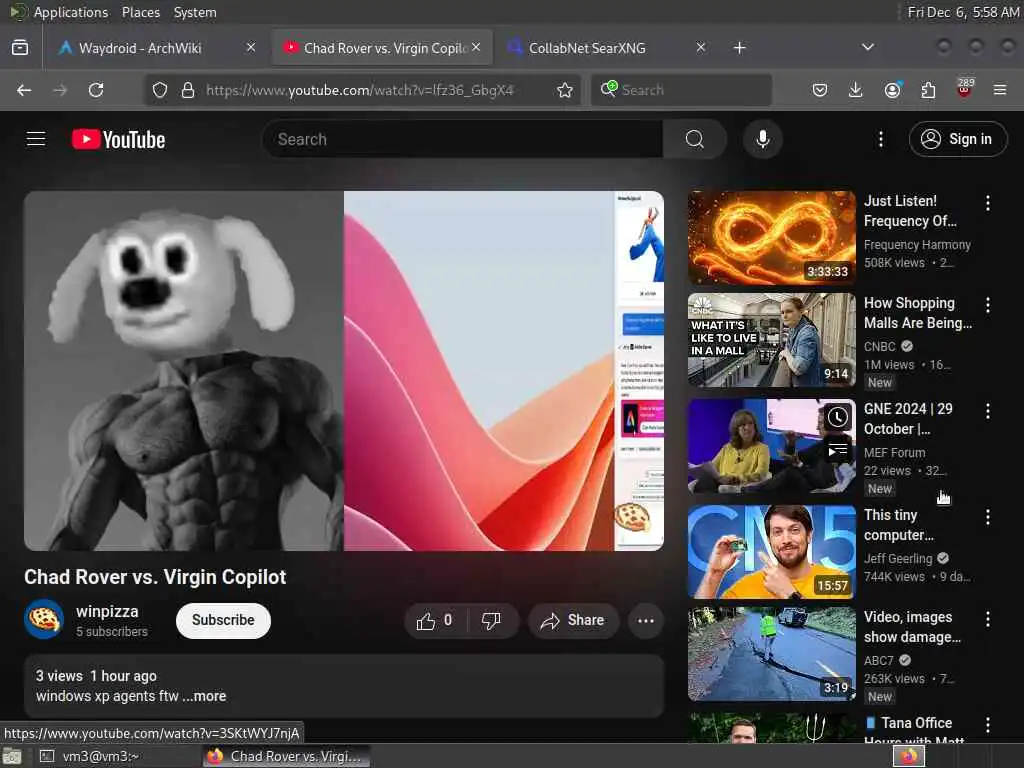The height and width of the screenshot is (768, 1024).
Task: Open more actions ellipsis beside Share
Action: pyautogui.click(x=646, y=620)
